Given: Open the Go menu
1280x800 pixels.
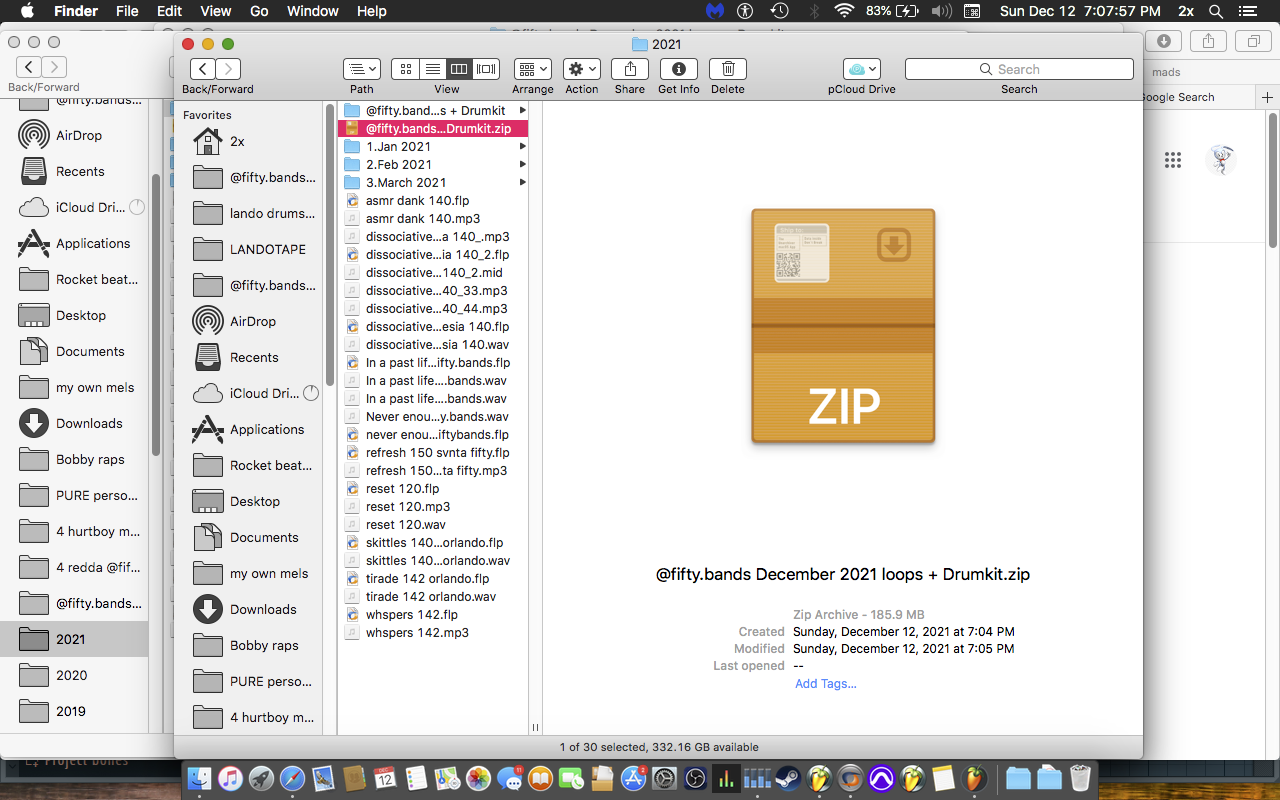Looking at the screenshot, I should pos(259,11).
